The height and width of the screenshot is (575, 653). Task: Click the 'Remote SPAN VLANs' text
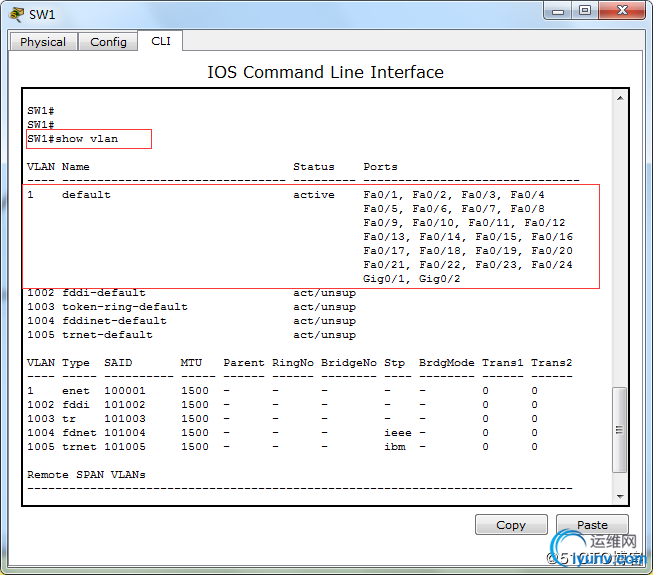coord(86,475)
